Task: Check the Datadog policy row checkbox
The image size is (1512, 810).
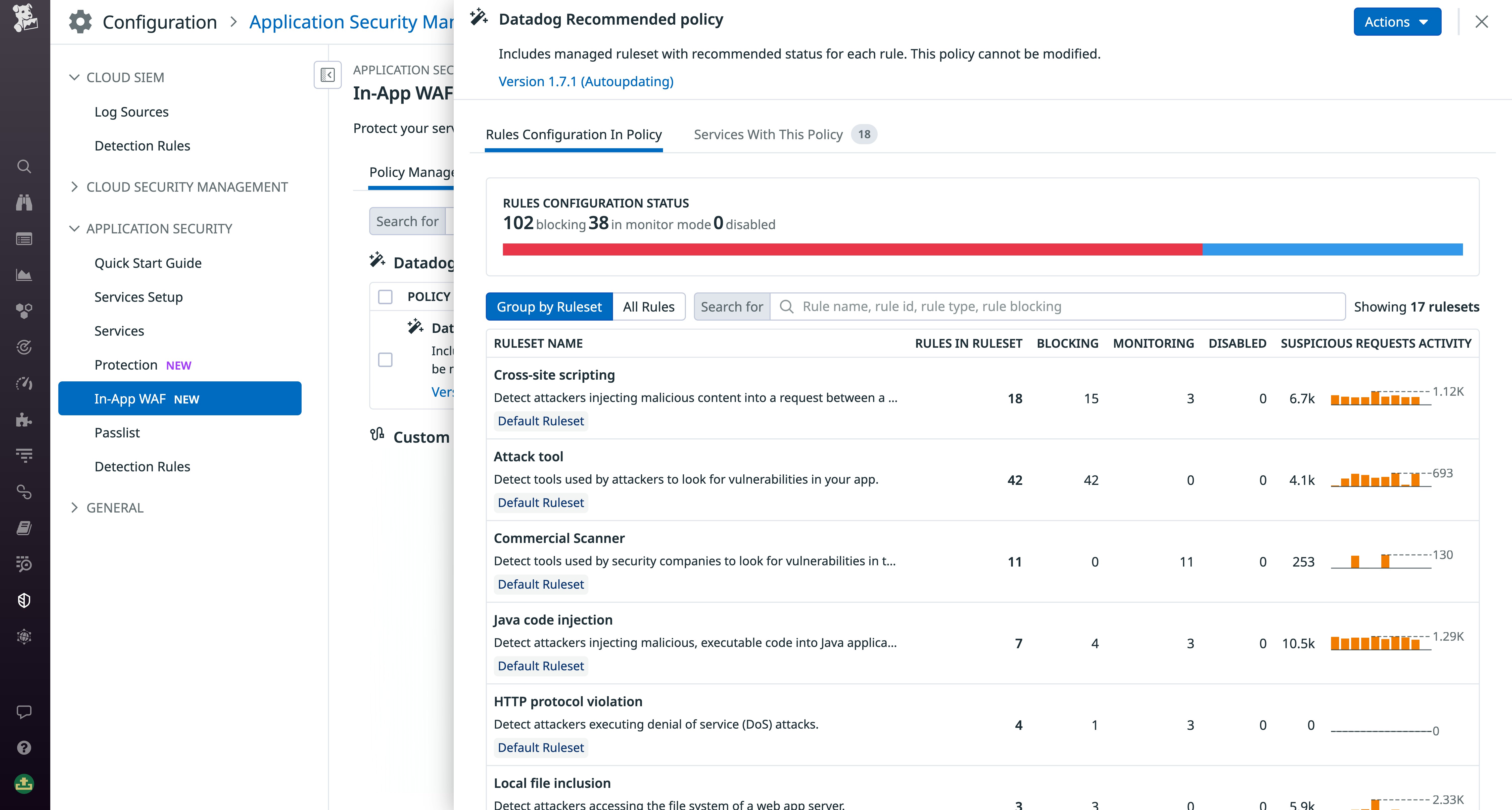Action: (x=385, y=360)
